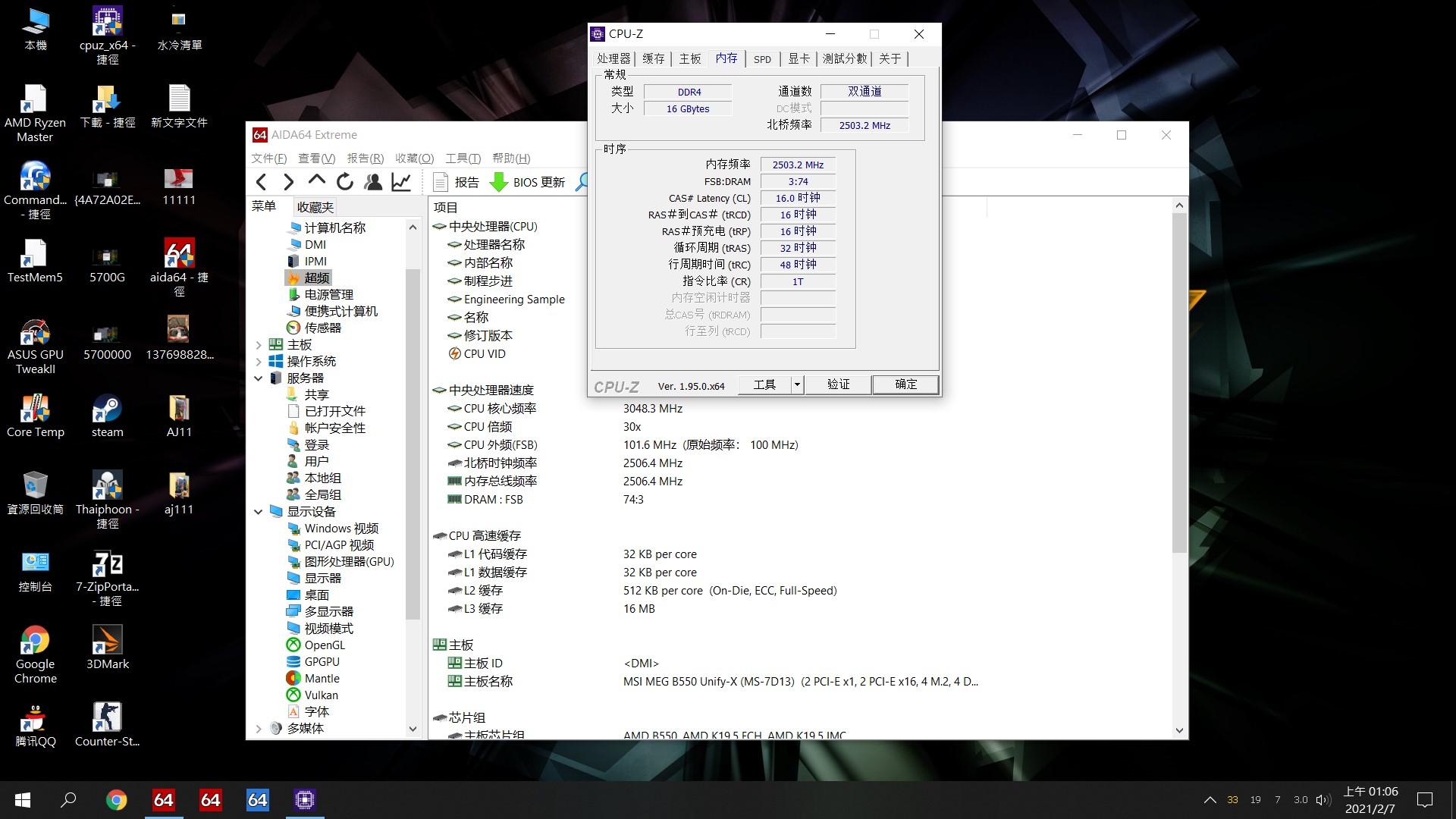Open the 本機 This PC desktop icon

[35, 29]
